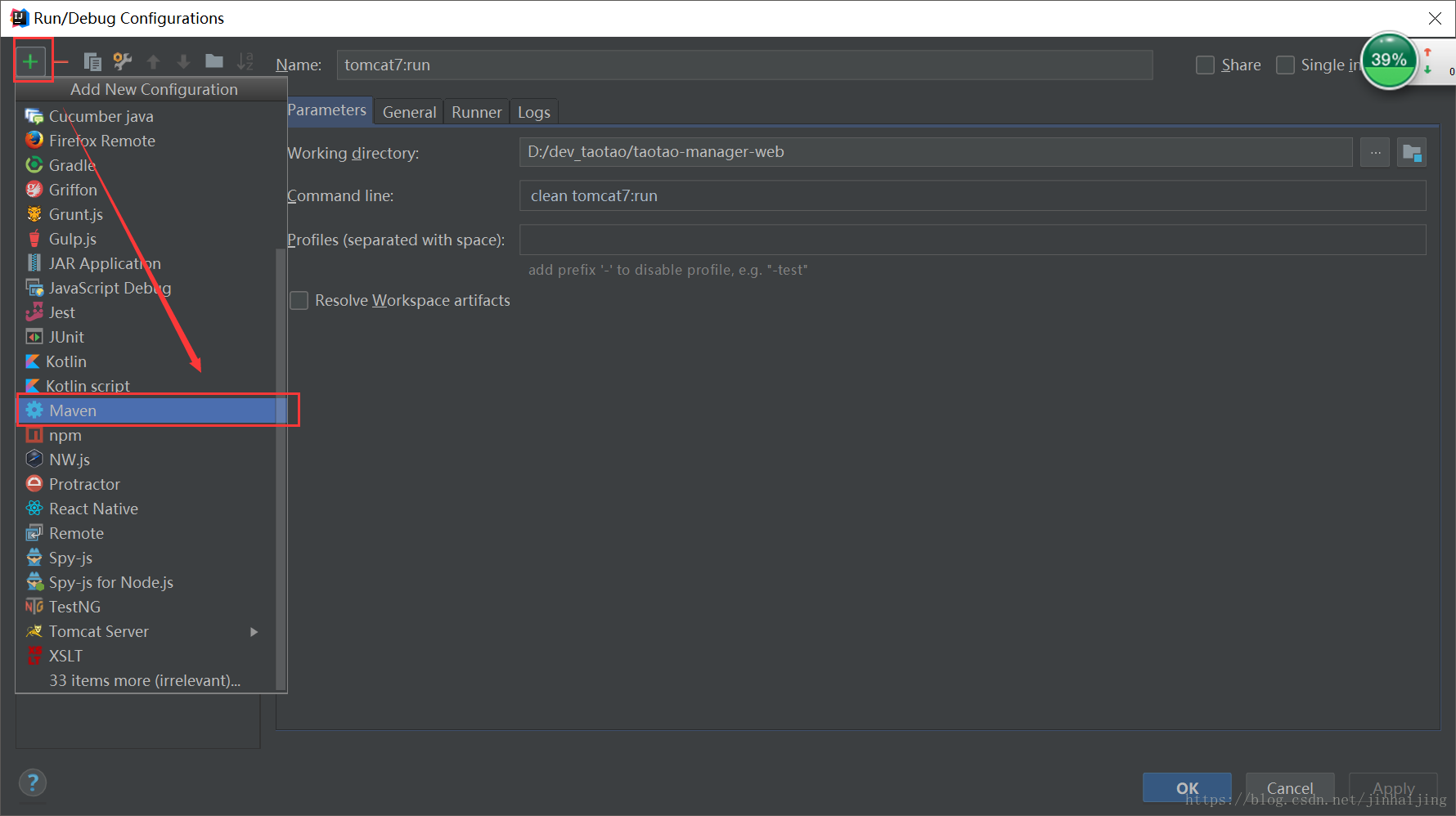The height and width of the screenshot is (816, 1456).
Task: Choose Griffon from the configuration list
Action: [147, 190]
